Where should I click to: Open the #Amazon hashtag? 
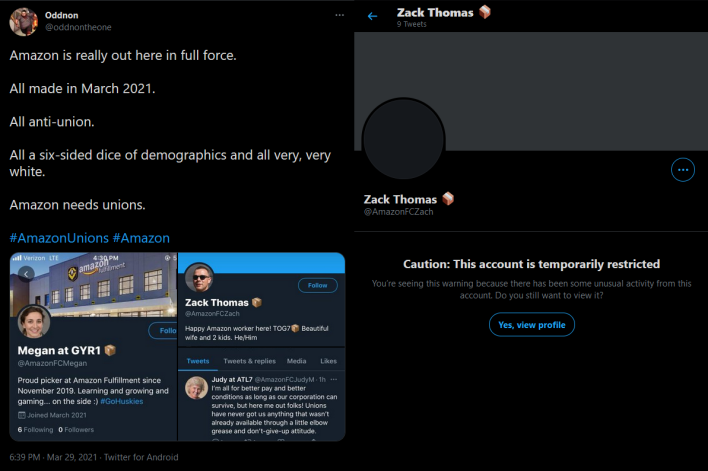tap(141, 238)
